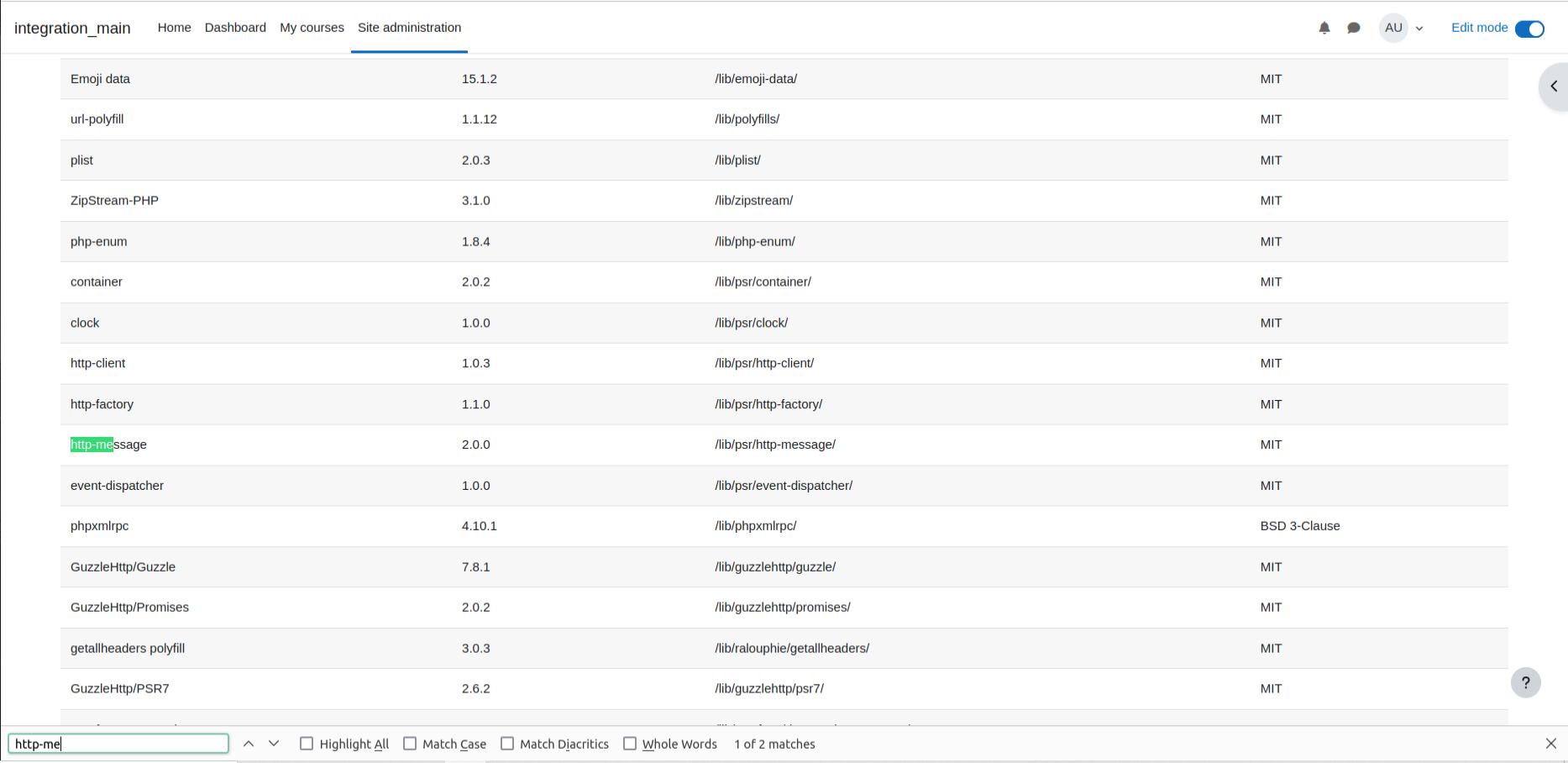Toggle the Edit mode switch
This screenshot has height=763, width=1568.
pos(1529,29)
